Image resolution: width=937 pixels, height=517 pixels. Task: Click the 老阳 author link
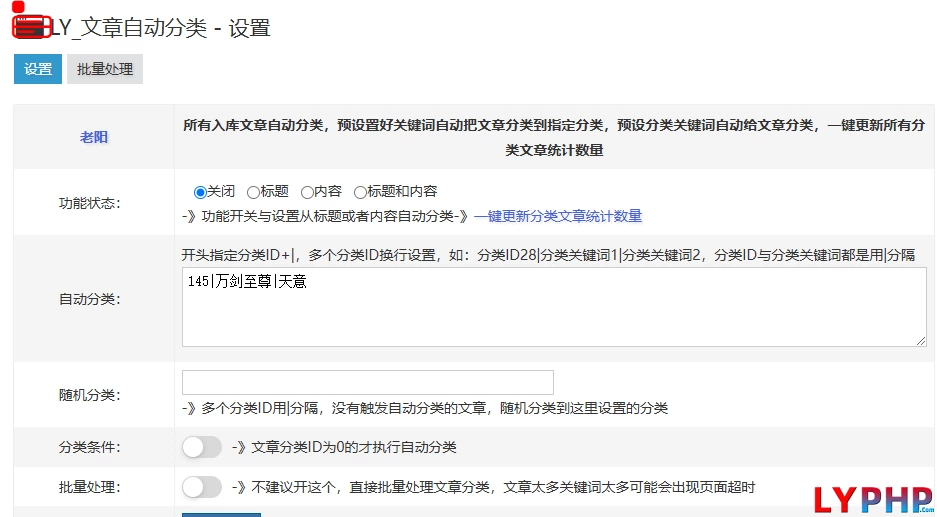click(x=94, y=137)
